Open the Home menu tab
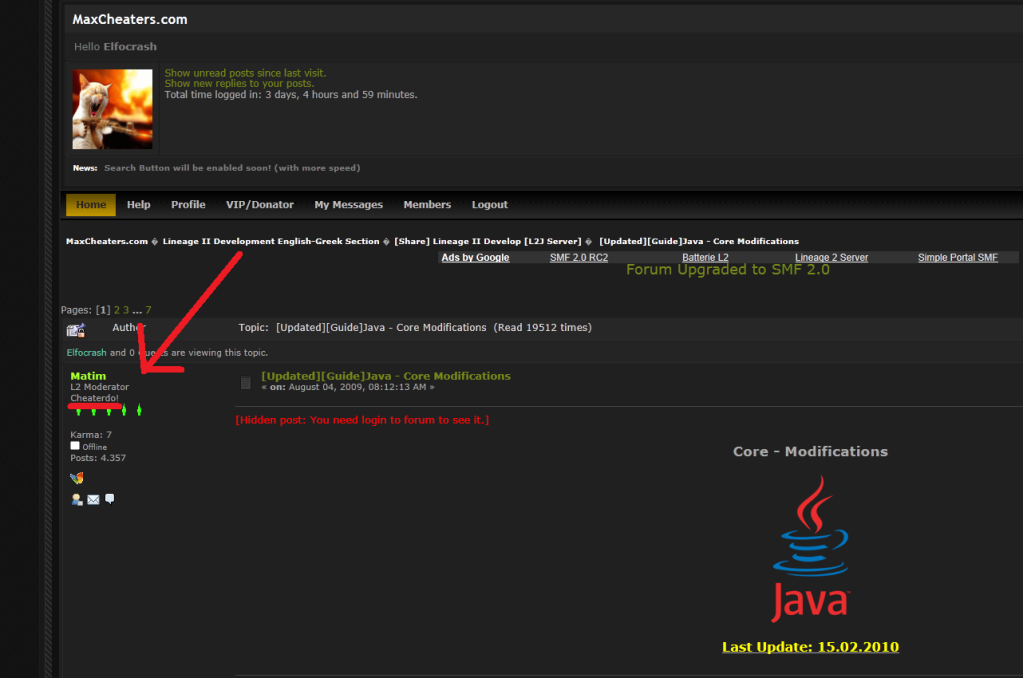The height and width of the screenshot is (678, 1023). 91,205
